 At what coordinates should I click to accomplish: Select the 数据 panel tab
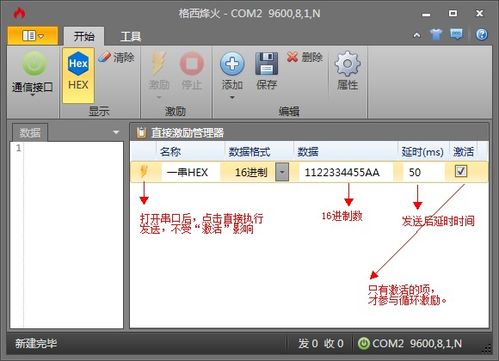coord(30,133)
